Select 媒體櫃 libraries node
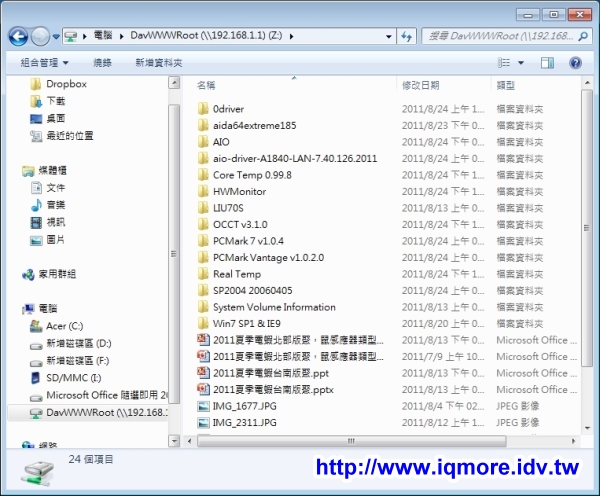The width and height of the screenshot is (600, 496). tap(52, 170)
